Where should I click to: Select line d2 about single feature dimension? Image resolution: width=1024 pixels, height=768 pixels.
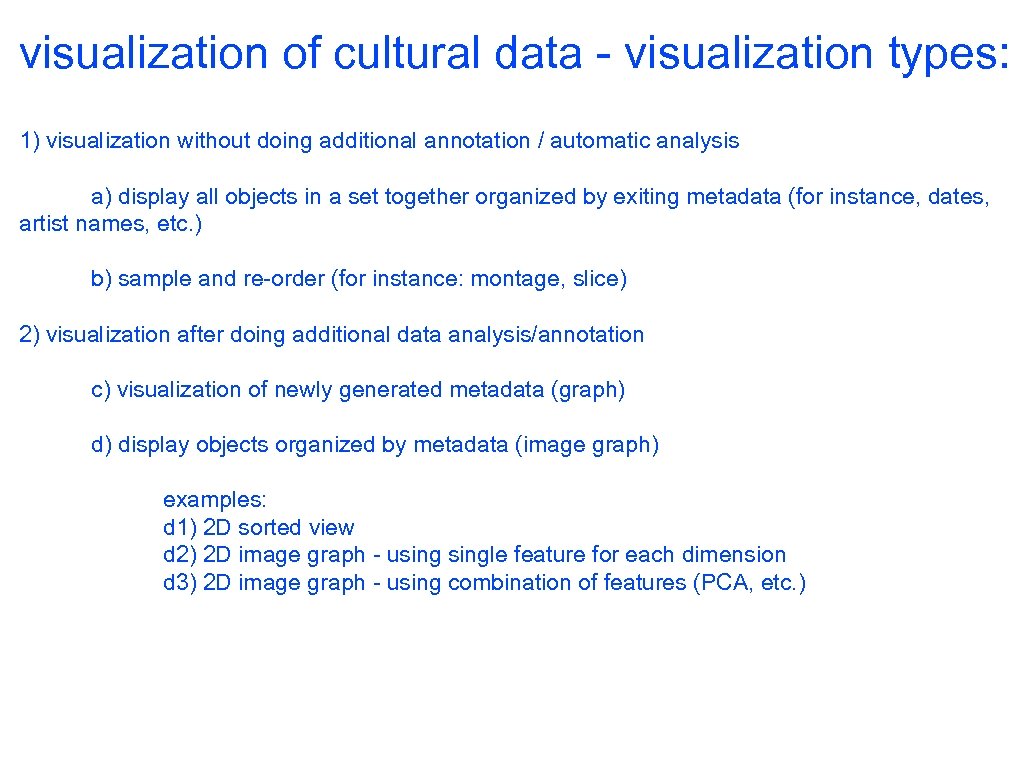coord(475,555)
